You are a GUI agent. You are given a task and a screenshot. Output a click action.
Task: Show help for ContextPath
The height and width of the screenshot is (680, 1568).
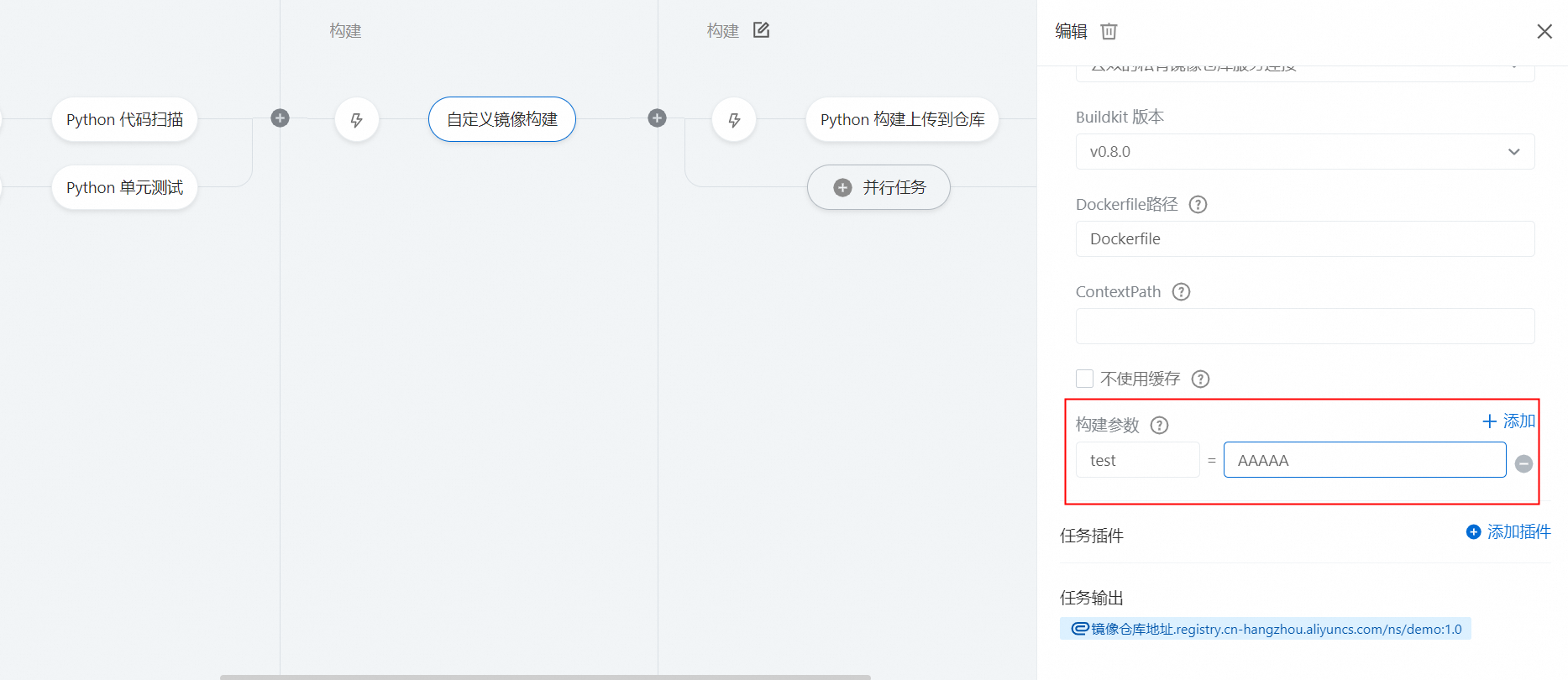point(1181,291)
